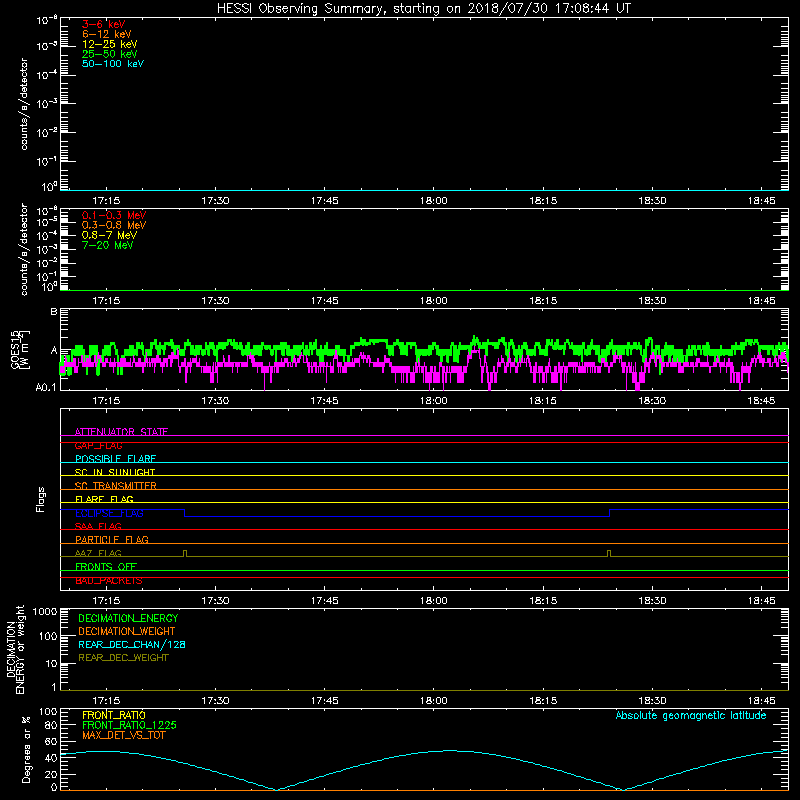This screenshot has width=800, height=800.
Task: Click the Flags axis title
Action: (41, 499)
